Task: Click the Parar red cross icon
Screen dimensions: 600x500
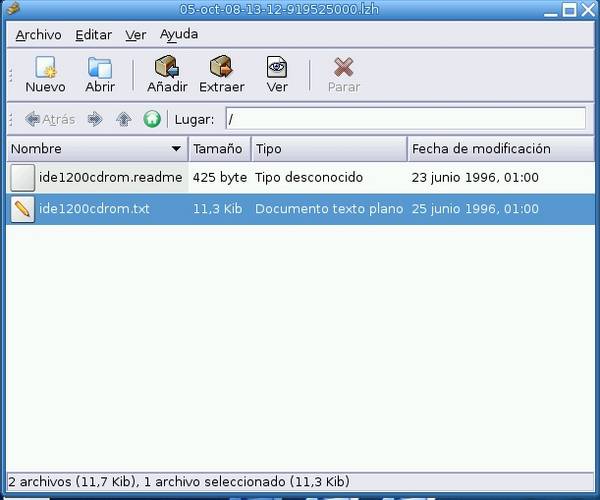Action: tap(343, 67)
